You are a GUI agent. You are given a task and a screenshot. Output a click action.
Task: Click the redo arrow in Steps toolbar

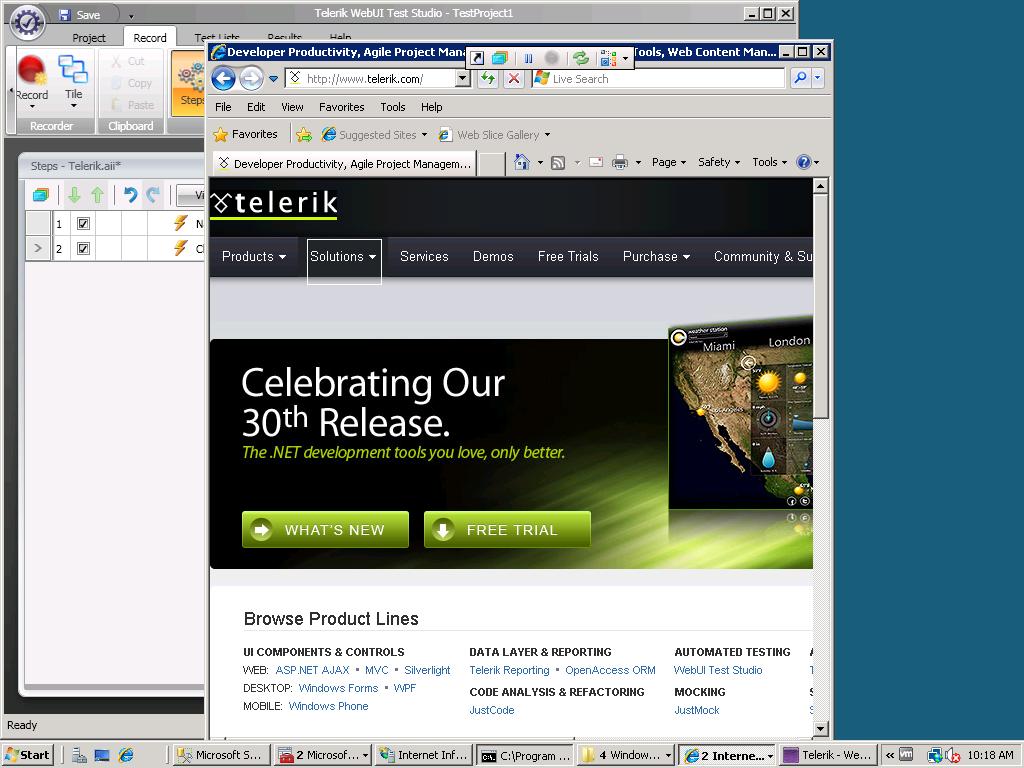(153, 195)
